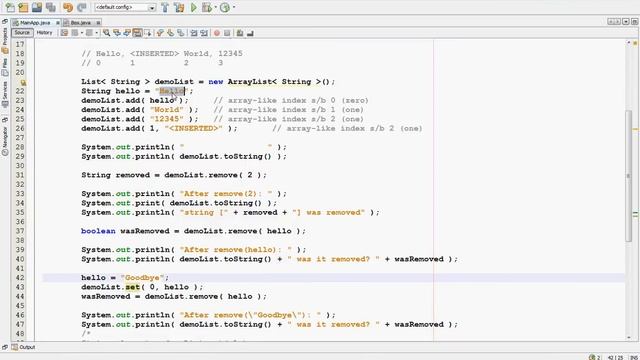Go to the Next Bookmark

coord(170,33)
